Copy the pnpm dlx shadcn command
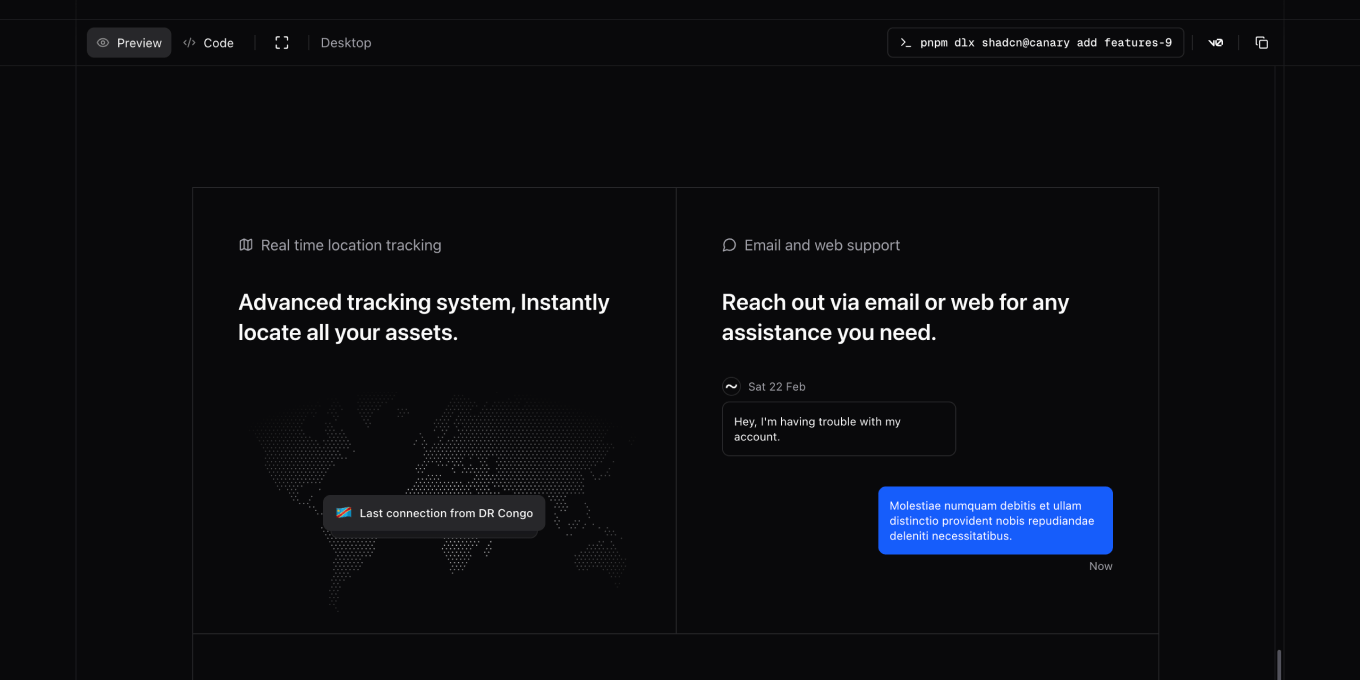1360x680 pixels. [x=1035, y=43]
